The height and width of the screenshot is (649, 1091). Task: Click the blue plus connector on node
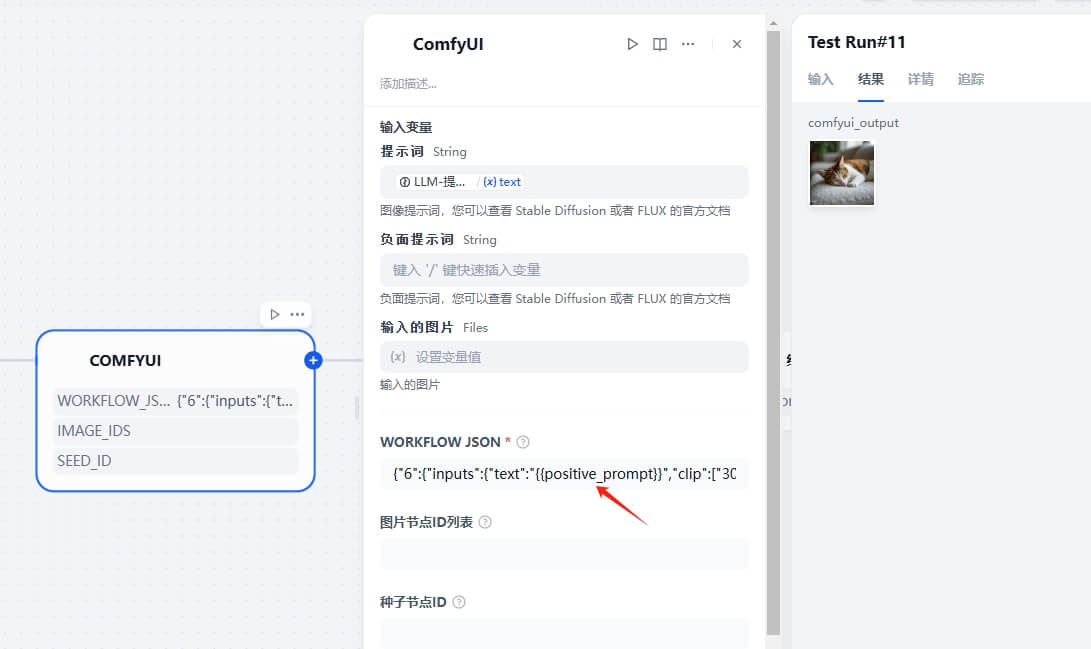[x=313, y=360]
